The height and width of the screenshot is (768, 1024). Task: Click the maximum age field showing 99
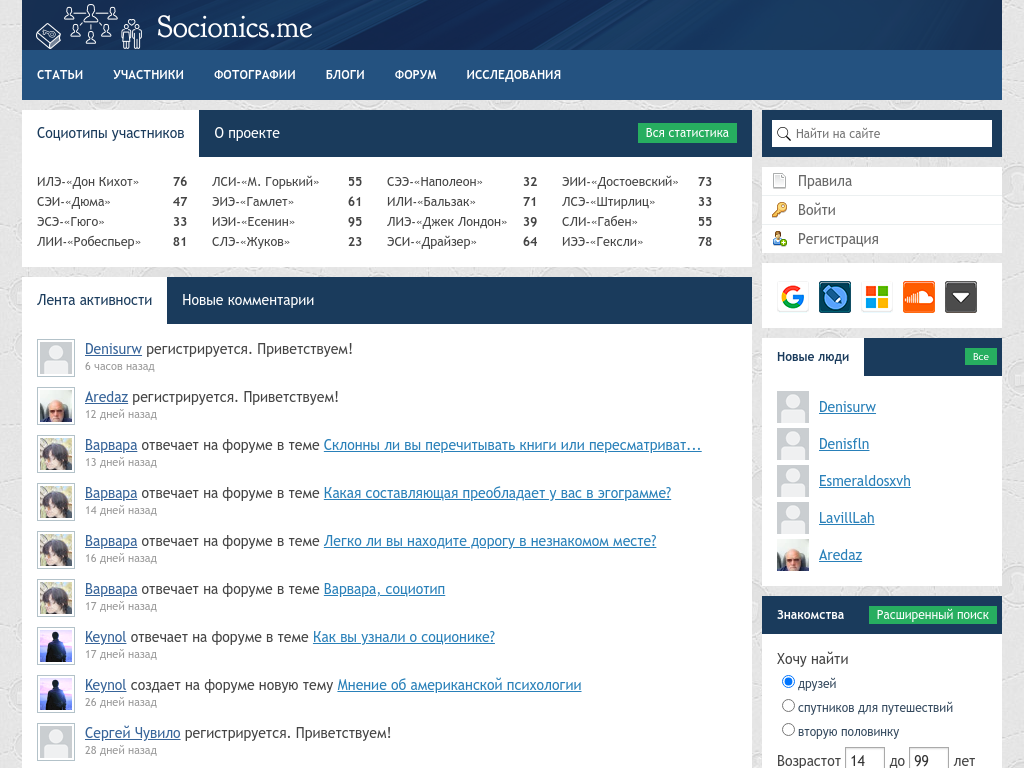(929, 760)
